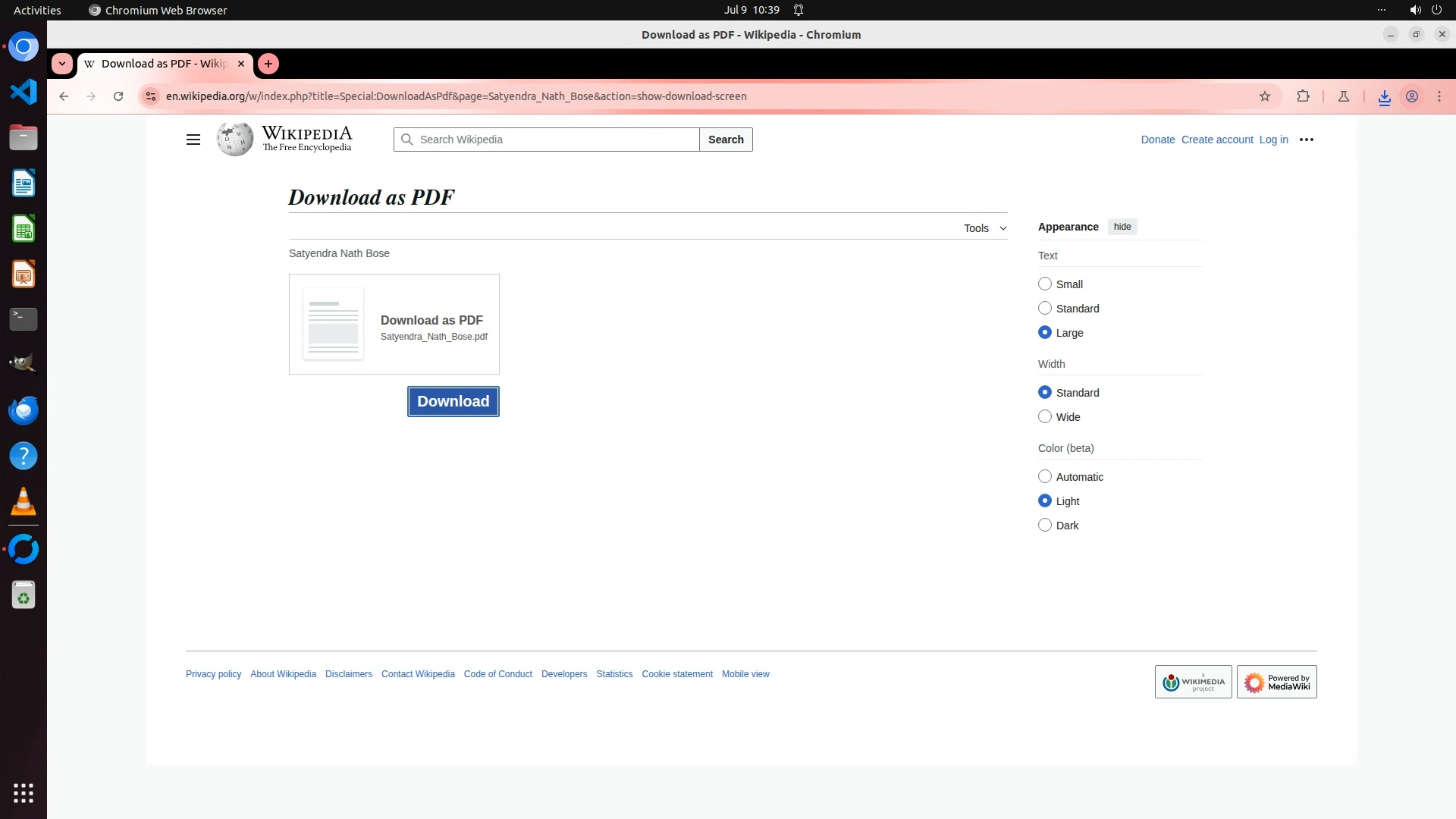
Task: Click the Wikipedia globe logo
Action: [235, 140]
